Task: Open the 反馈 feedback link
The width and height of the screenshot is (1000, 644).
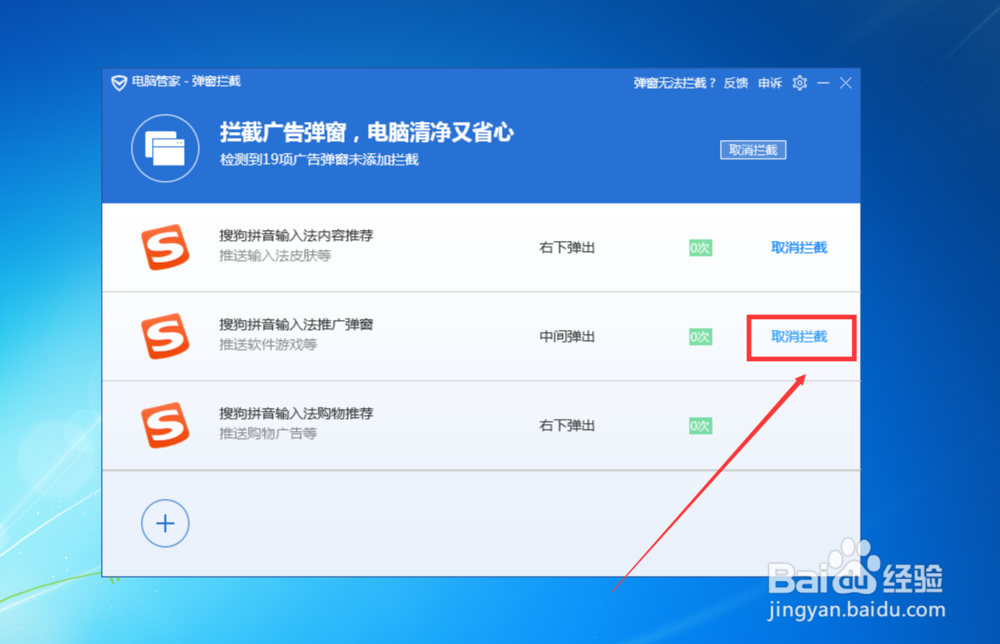Action: (x=736, y=83)
